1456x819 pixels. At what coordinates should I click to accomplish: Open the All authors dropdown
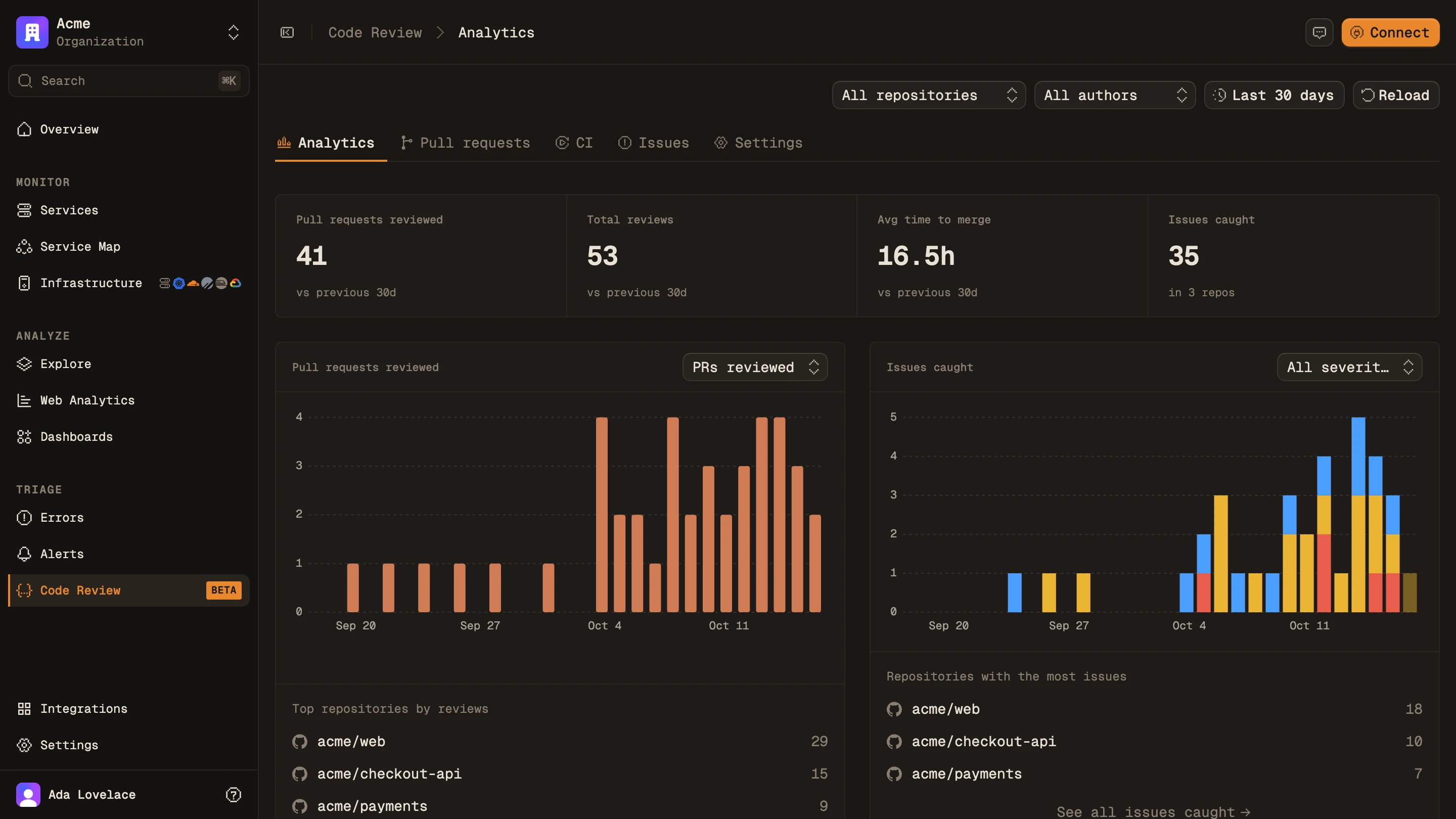coord(1115,95)
